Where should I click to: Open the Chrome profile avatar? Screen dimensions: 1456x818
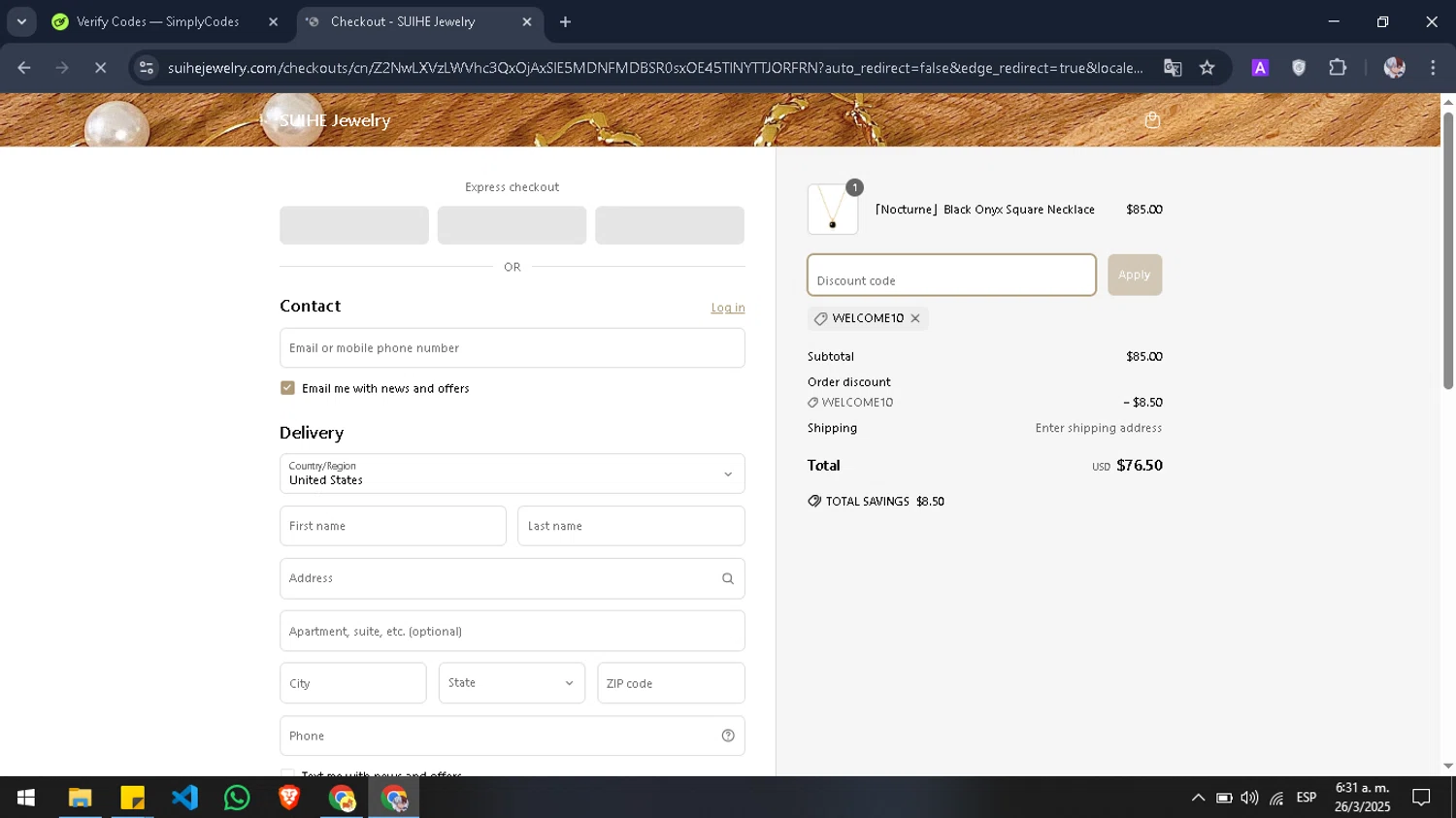click(1395, 68)
